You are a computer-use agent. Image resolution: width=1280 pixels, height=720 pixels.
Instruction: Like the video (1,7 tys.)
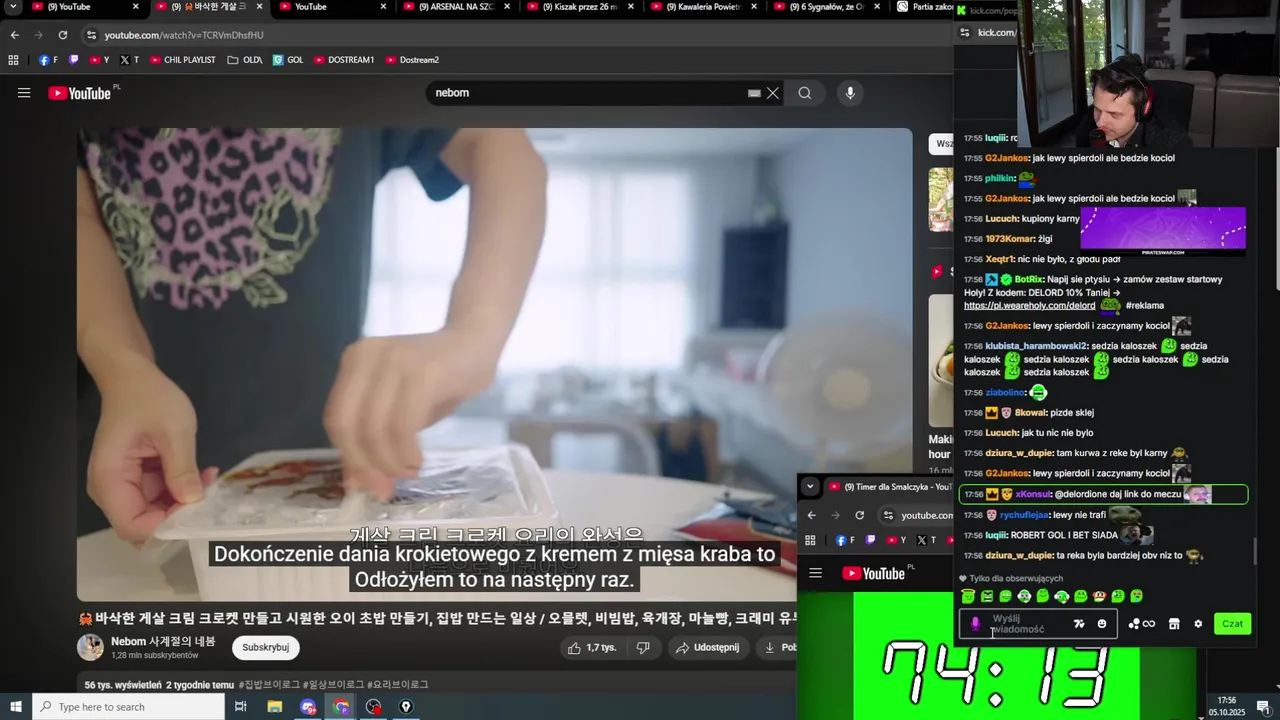click(593, 648)
